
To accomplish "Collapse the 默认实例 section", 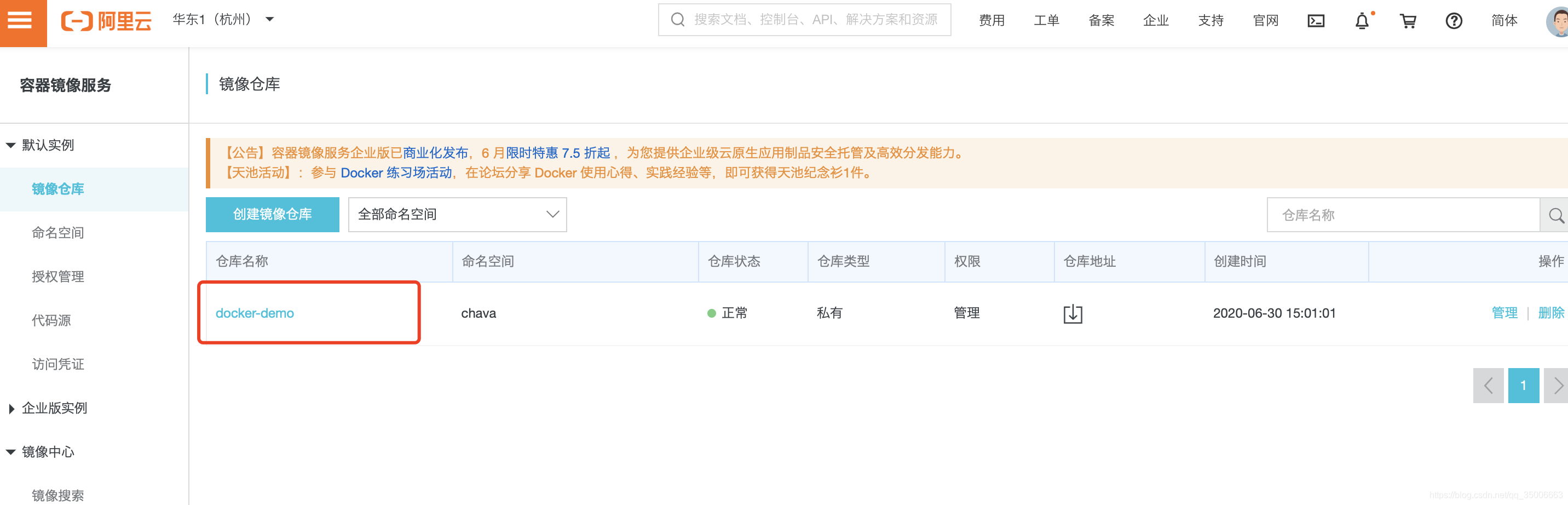I will click(x=40, y=145).
